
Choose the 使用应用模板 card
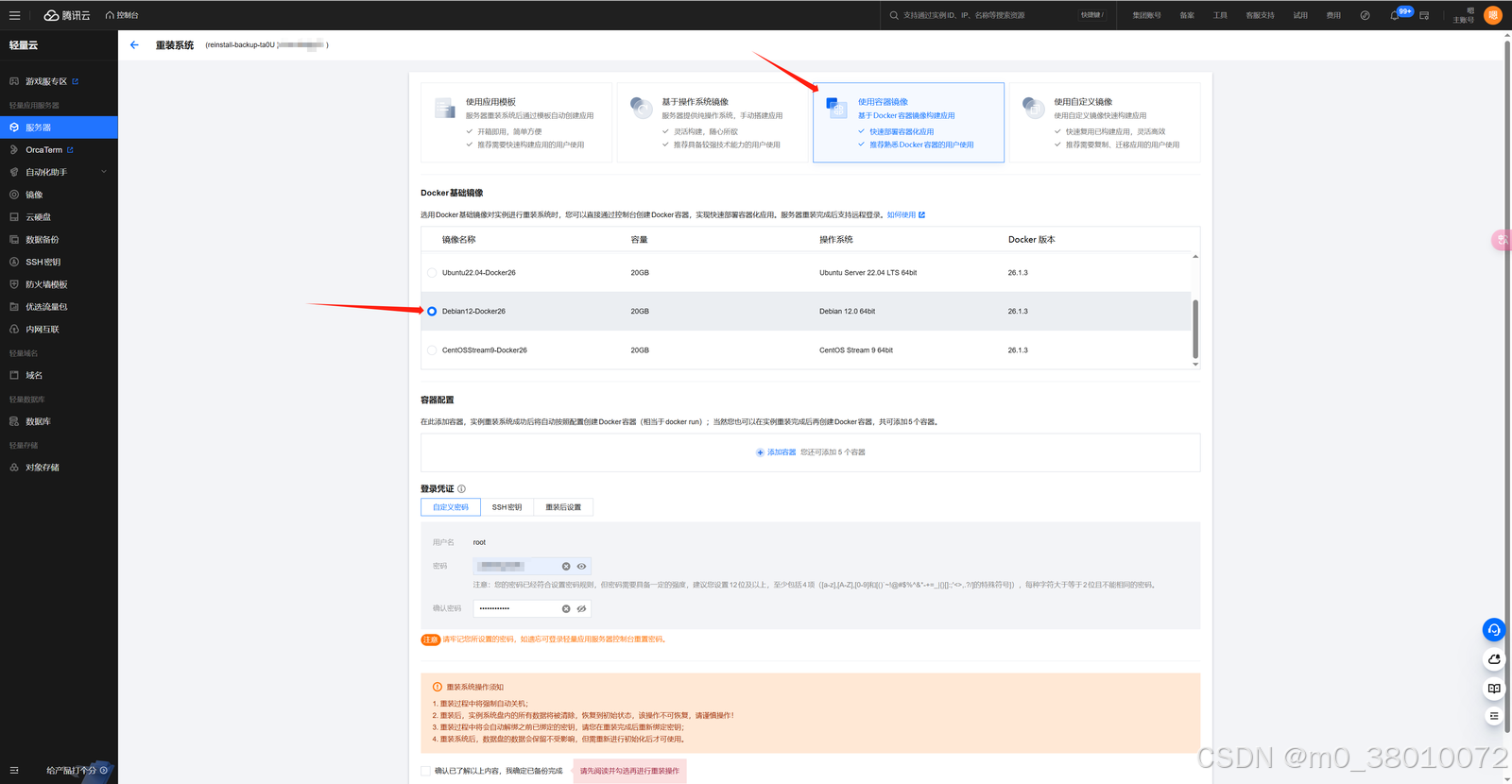coord(516,123)
